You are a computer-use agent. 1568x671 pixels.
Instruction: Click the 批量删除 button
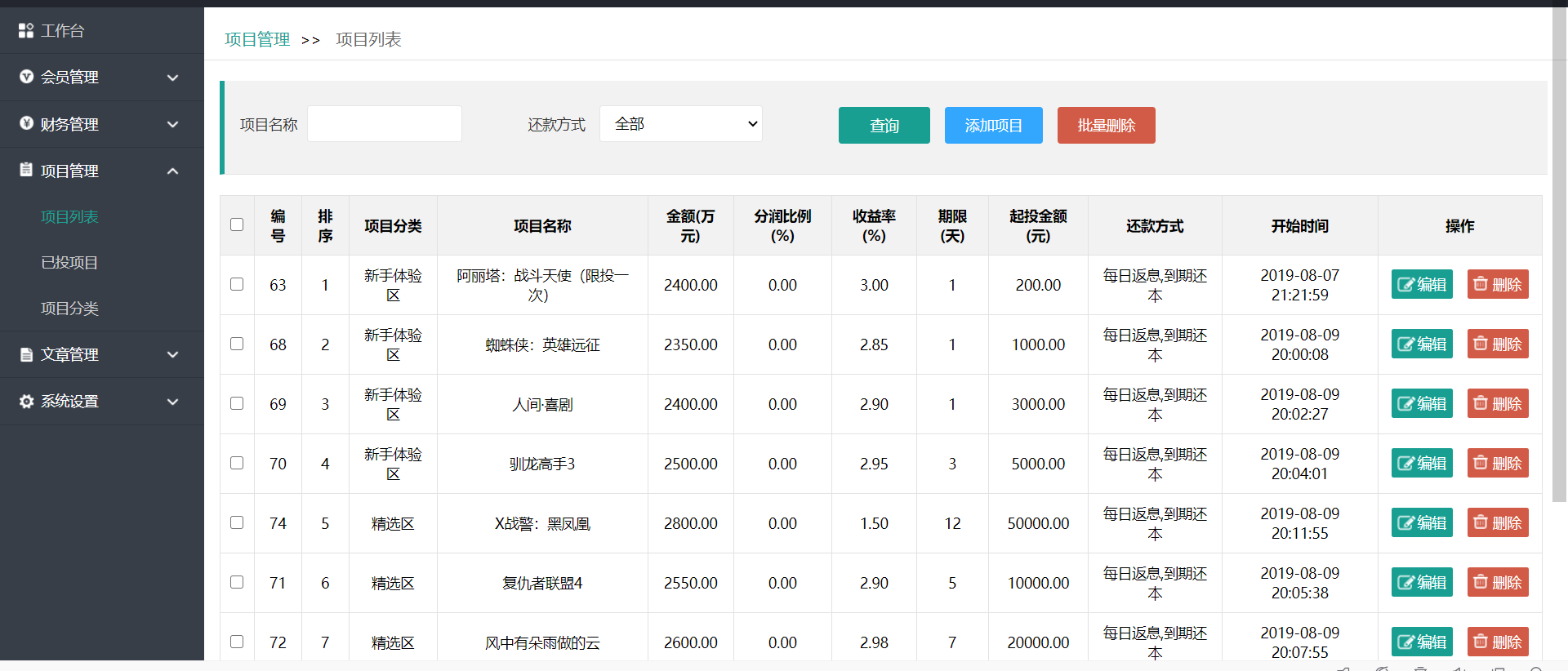coord(1106,125)
